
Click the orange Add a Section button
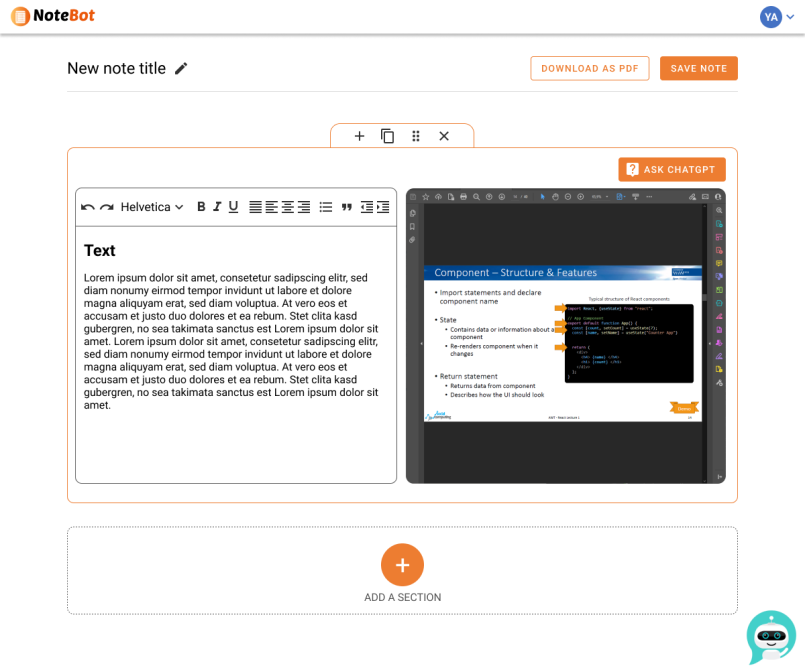click(402, 565)
